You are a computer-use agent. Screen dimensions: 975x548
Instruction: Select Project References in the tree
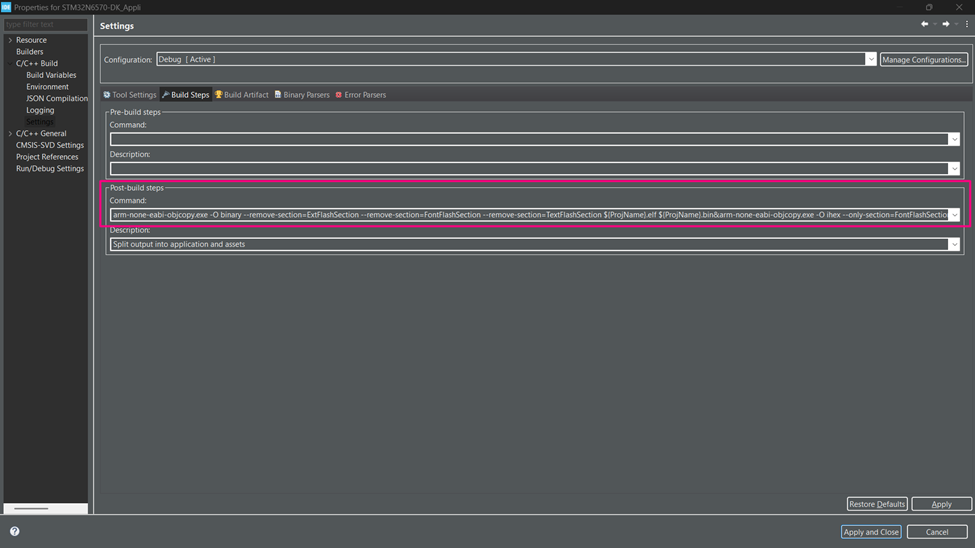point(47,157)
